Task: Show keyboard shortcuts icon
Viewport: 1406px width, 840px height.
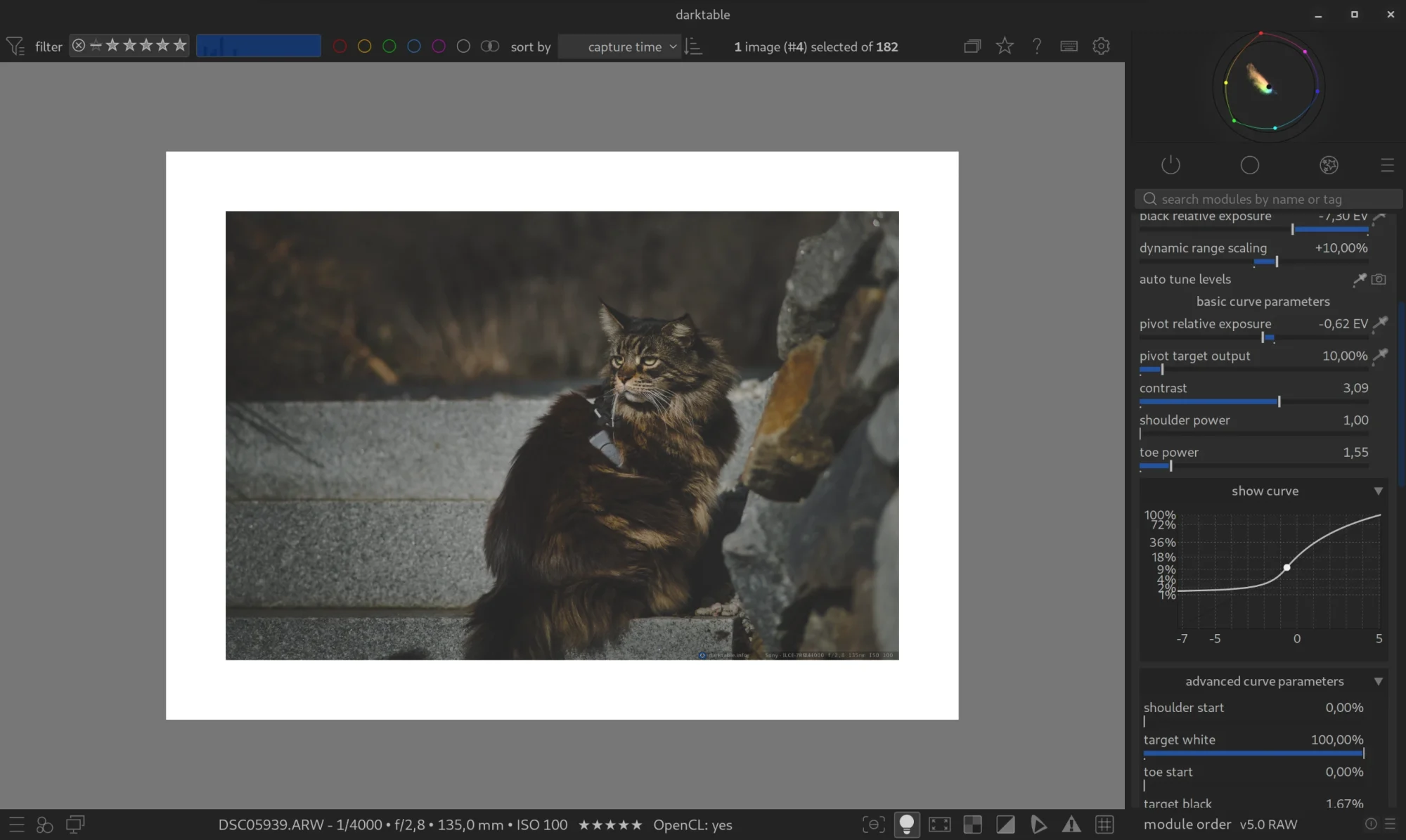Action: pos(1069,46)
